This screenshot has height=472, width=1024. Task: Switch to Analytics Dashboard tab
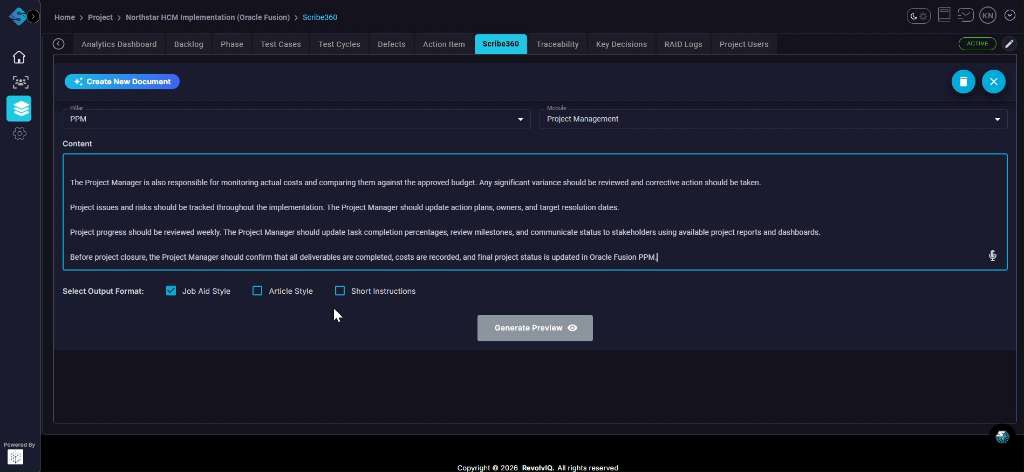click(x=119, y=44)
